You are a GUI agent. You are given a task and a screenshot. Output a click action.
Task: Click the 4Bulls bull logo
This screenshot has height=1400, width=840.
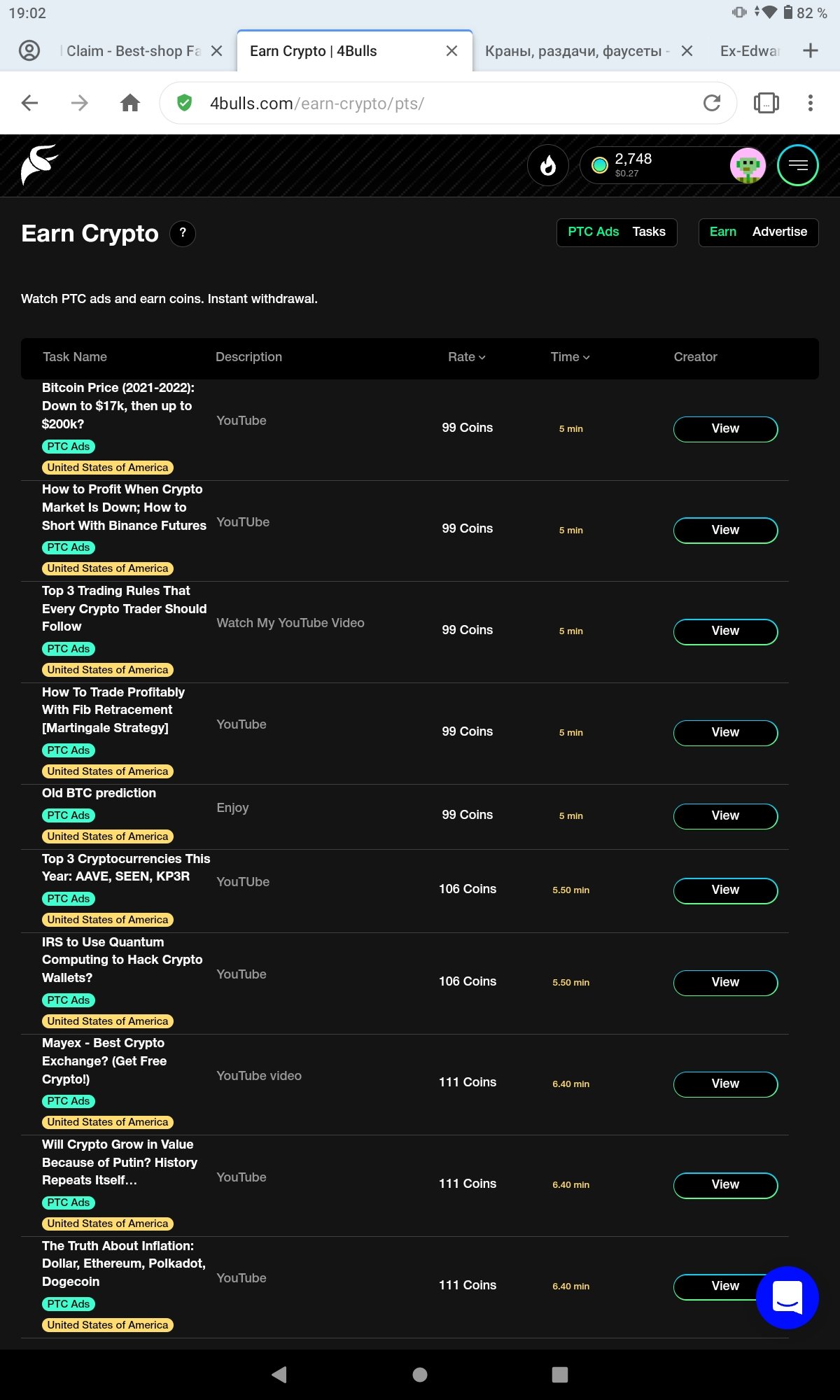point(39,165)
